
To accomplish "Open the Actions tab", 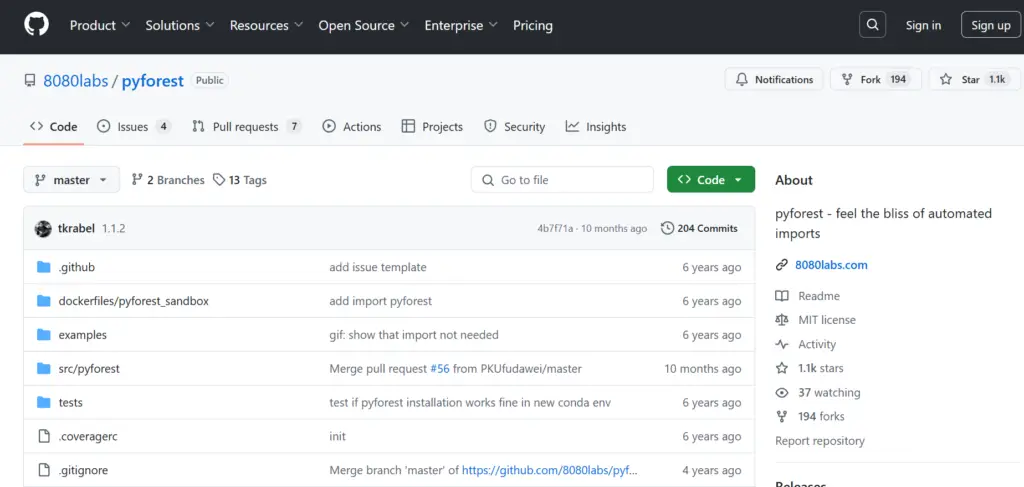I will coord(352,127).
